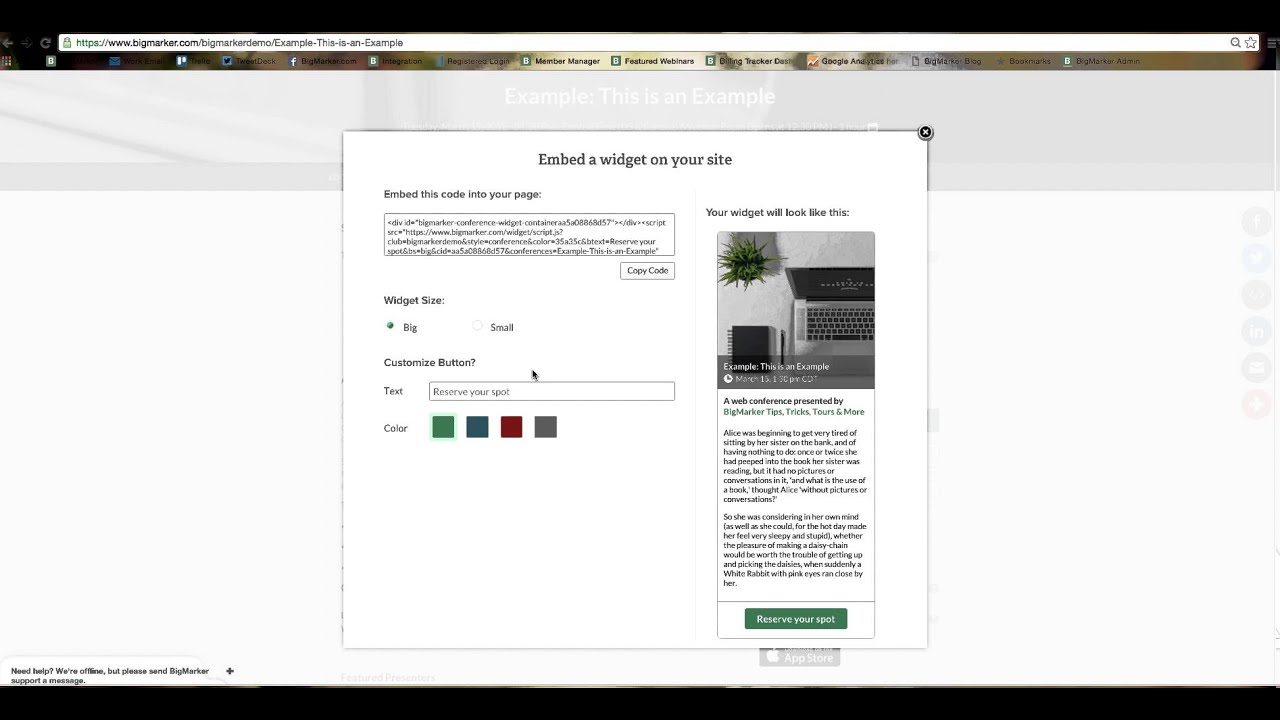Image resolution: width=1280 pixels, height=720 pixels.
Task: Click the button Text input field
Action: coord(552,391)
